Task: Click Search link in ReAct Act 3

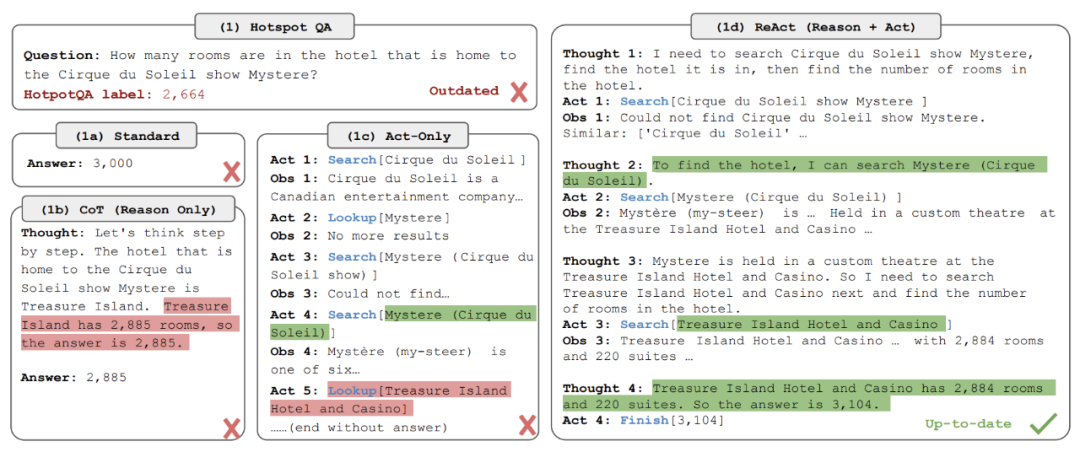Action: (x=645, y=324)
